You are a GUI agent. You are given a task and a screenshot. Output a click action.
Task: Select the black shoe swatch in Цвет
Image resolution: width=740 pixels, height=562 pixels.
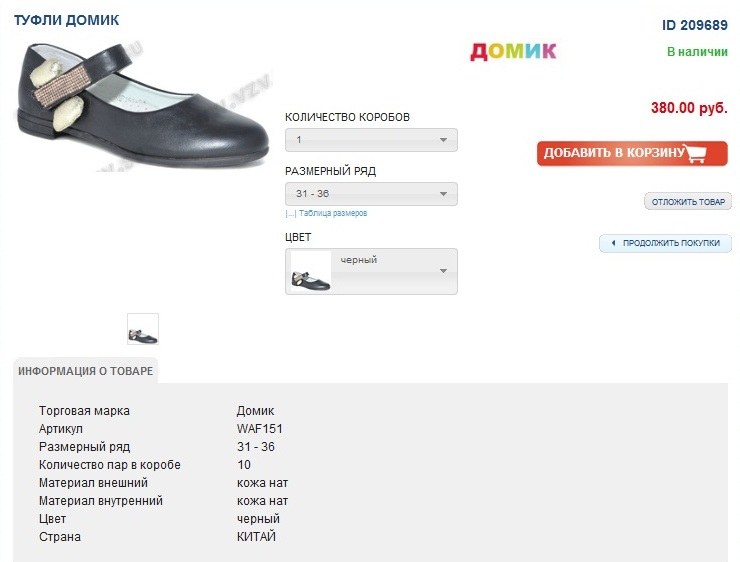[310, 271]
